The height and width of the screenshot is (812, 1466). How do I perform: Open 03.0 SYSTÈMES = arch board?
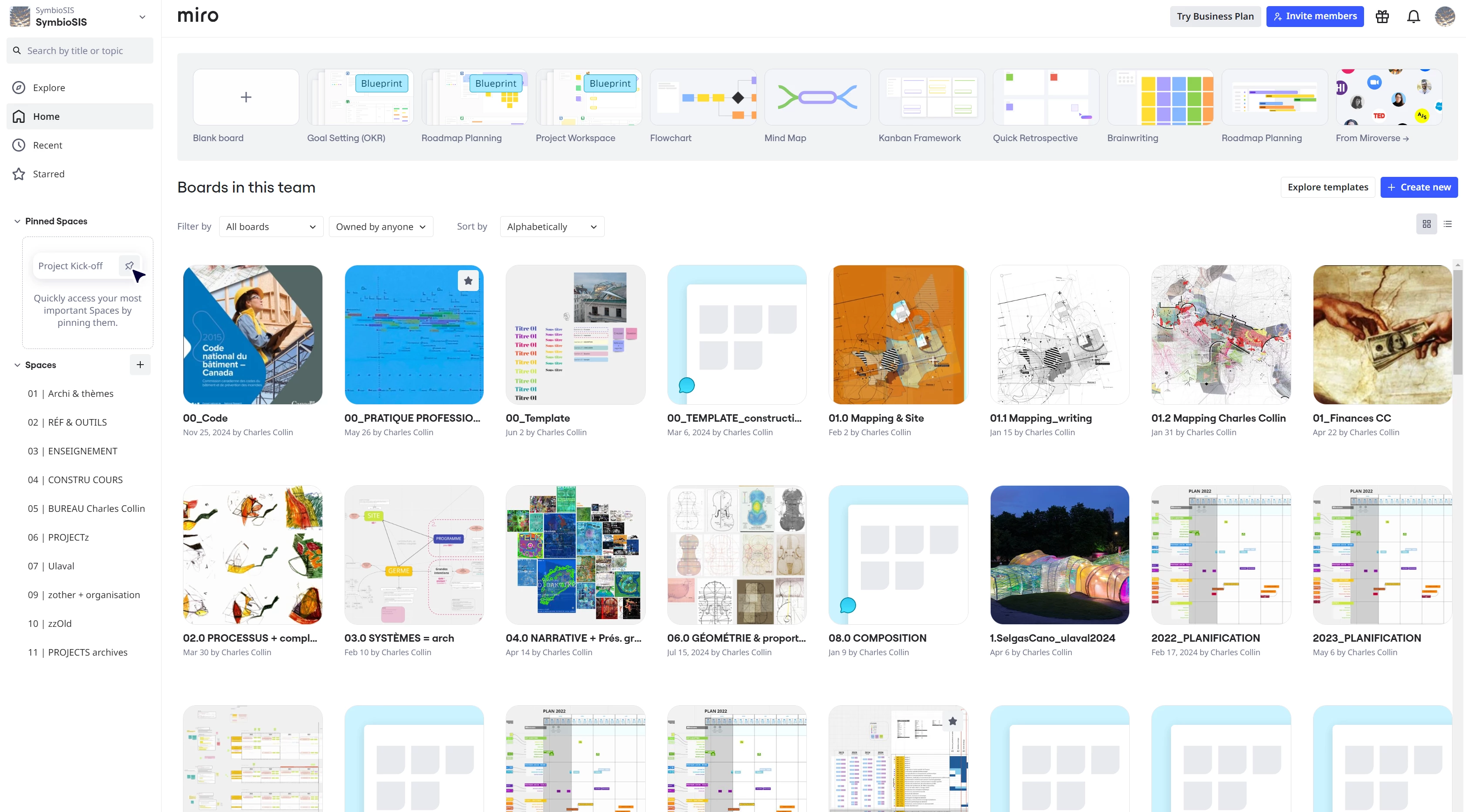[414, 555]
